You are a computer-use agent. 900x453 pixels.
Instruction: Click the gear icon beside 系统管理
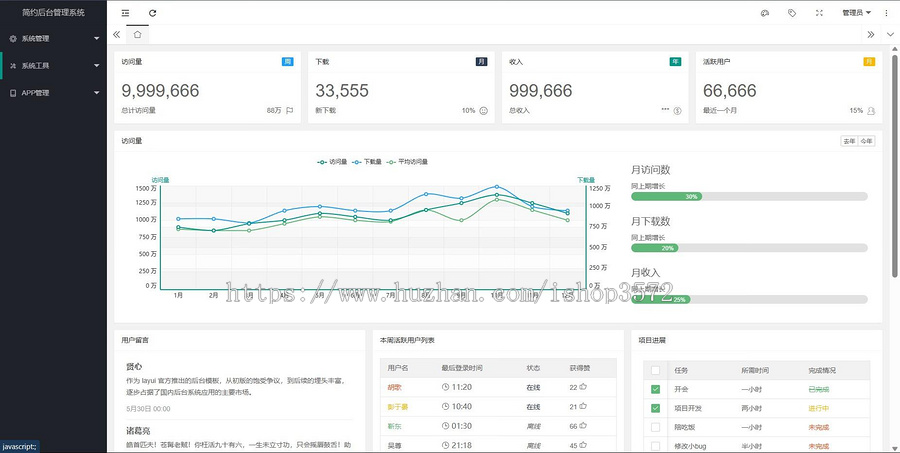pyautogui.click(x=13, y=38)
